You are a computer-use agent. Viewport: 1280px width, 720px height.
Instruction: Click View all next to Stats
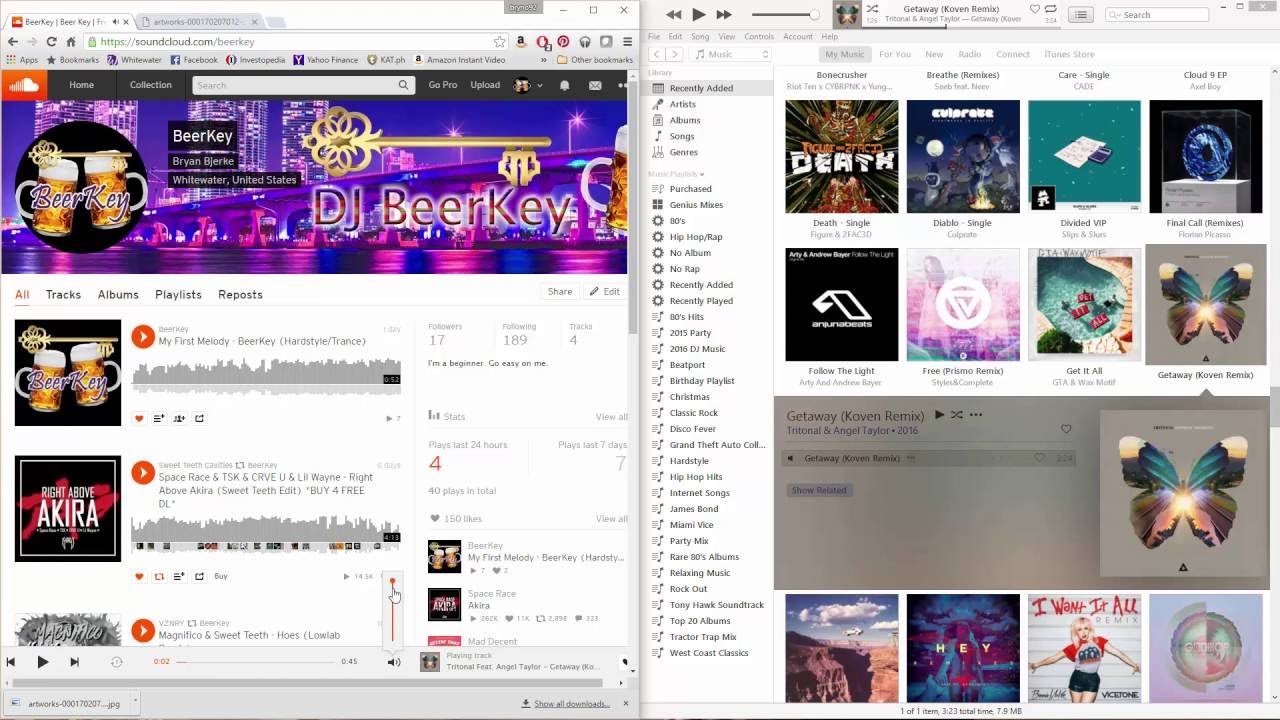point(611,417)
